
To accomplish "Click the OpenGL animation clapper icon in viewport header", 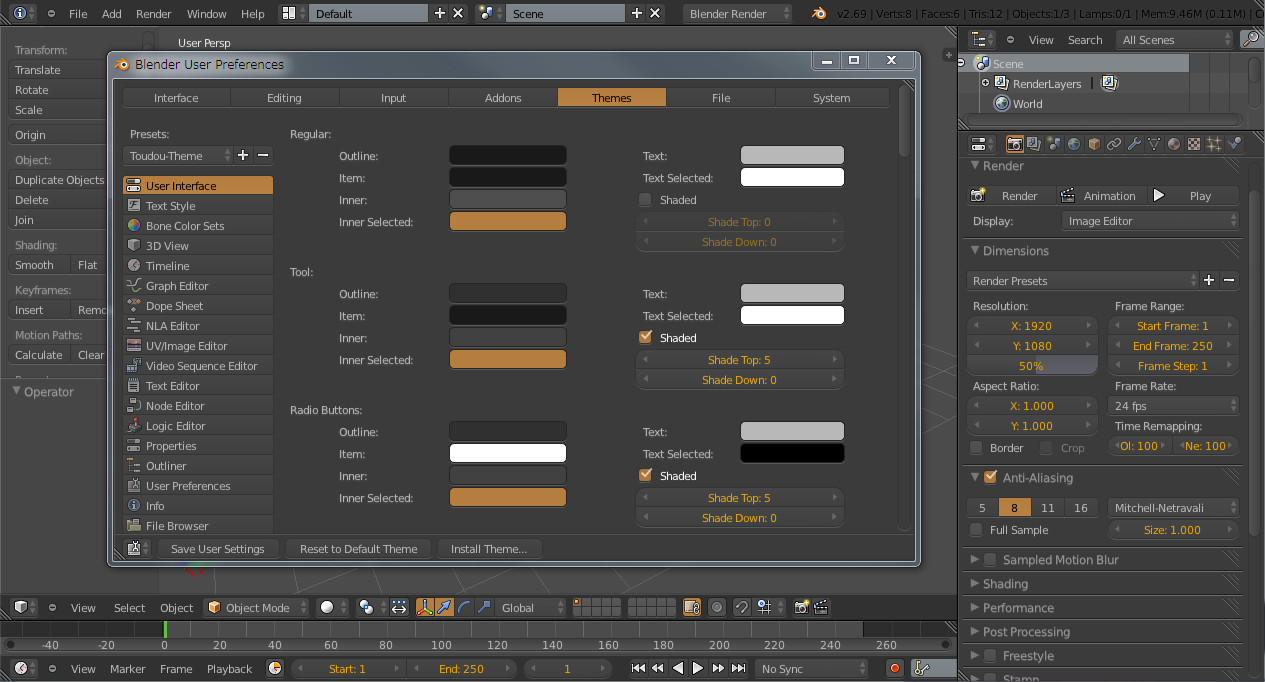I will (x=821, y=607).
